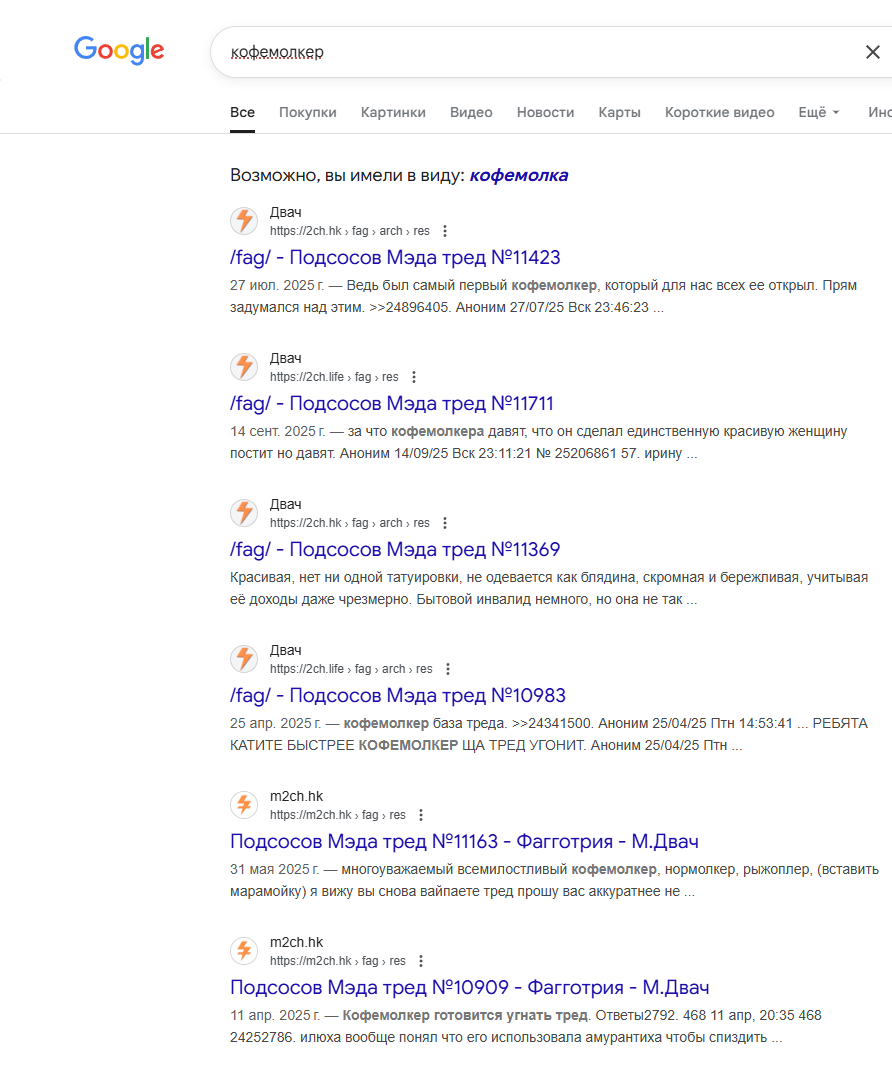This screenshot has width=892, height=1080.
Task: Click favicon of result тред №11163
Action: click(x=244, y=805)
